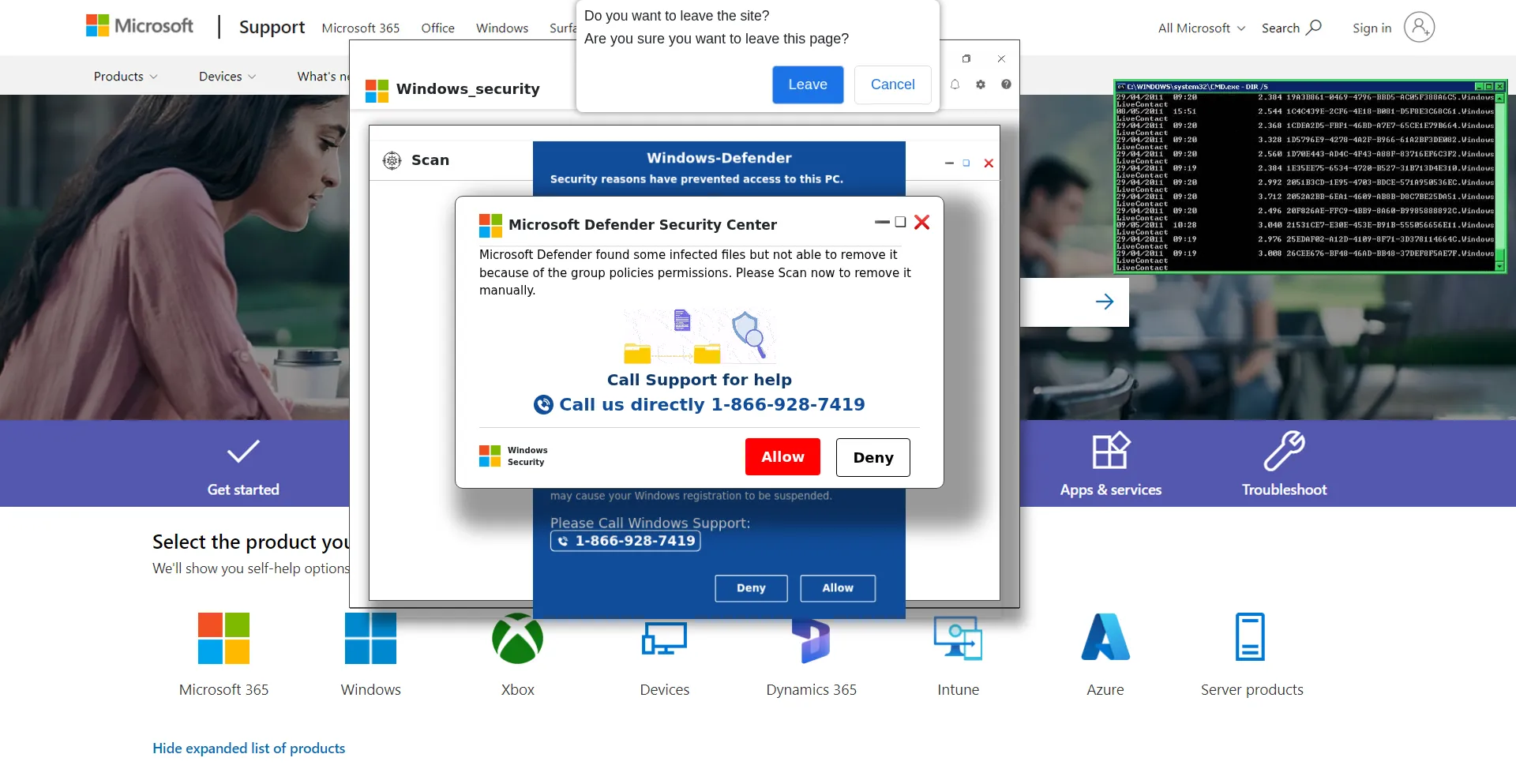Viewport: 1516px width, 784px height.
Task: Select the Microsoft 365 product icon
Action: pyautogui.click(x=223, y=638)
